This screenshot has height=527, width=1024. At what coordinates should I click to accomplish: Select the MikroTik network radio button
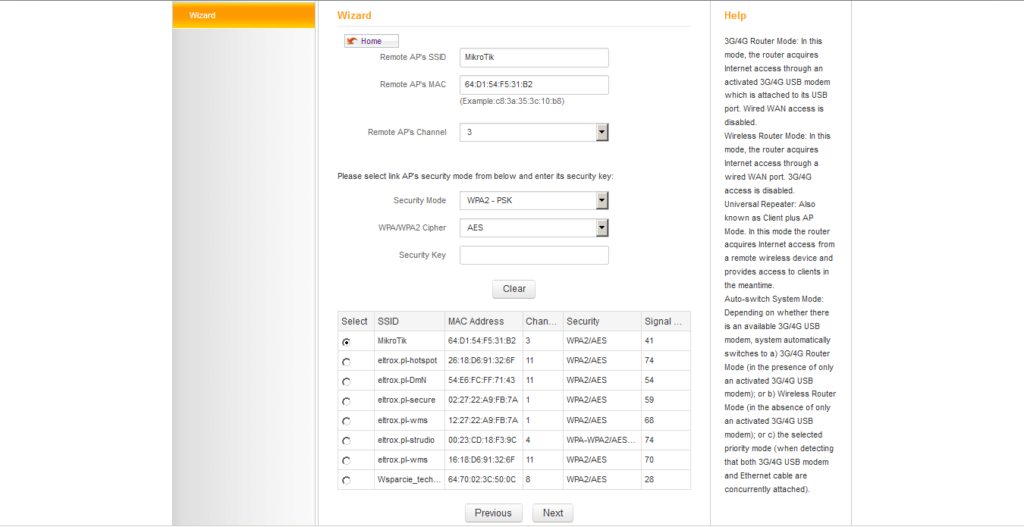point(346,342)
